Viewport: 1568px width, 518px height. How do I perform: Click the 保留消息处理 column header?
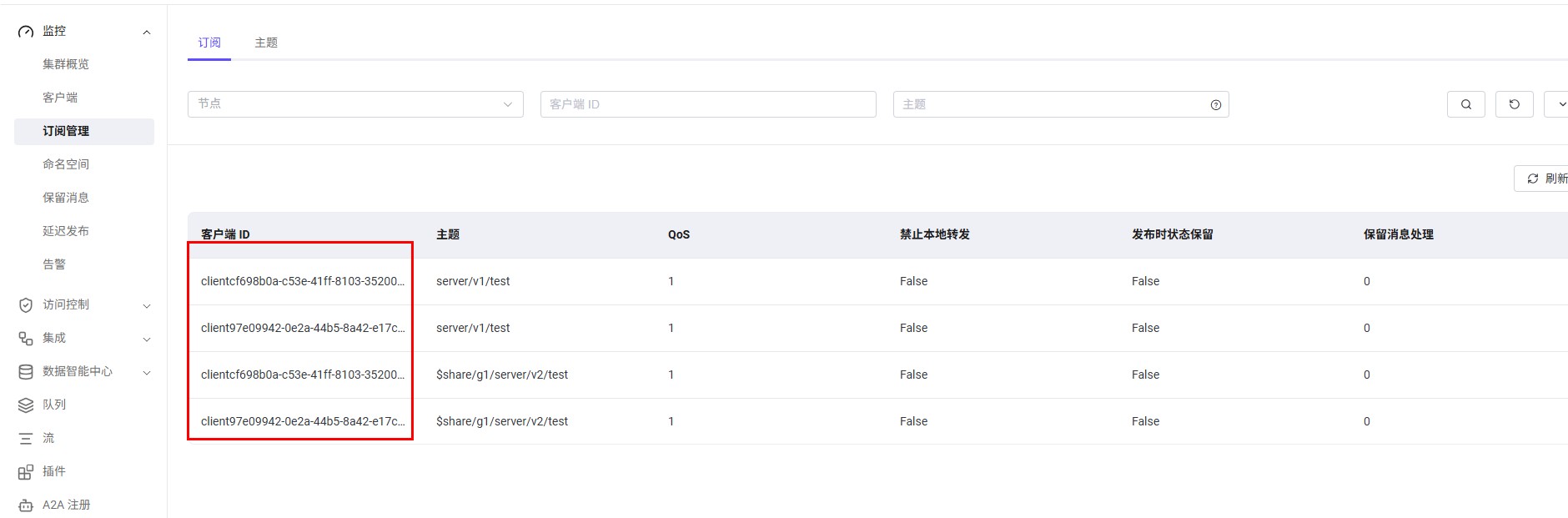(x=1399, y=234)
